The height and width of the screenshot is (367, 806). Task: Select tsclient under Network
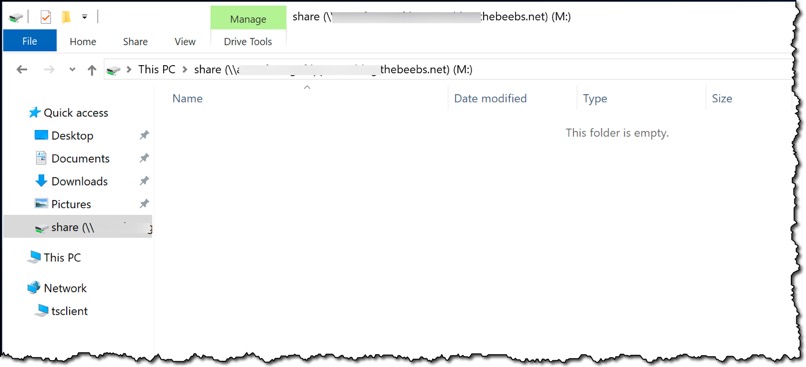[x=69, y=311]
